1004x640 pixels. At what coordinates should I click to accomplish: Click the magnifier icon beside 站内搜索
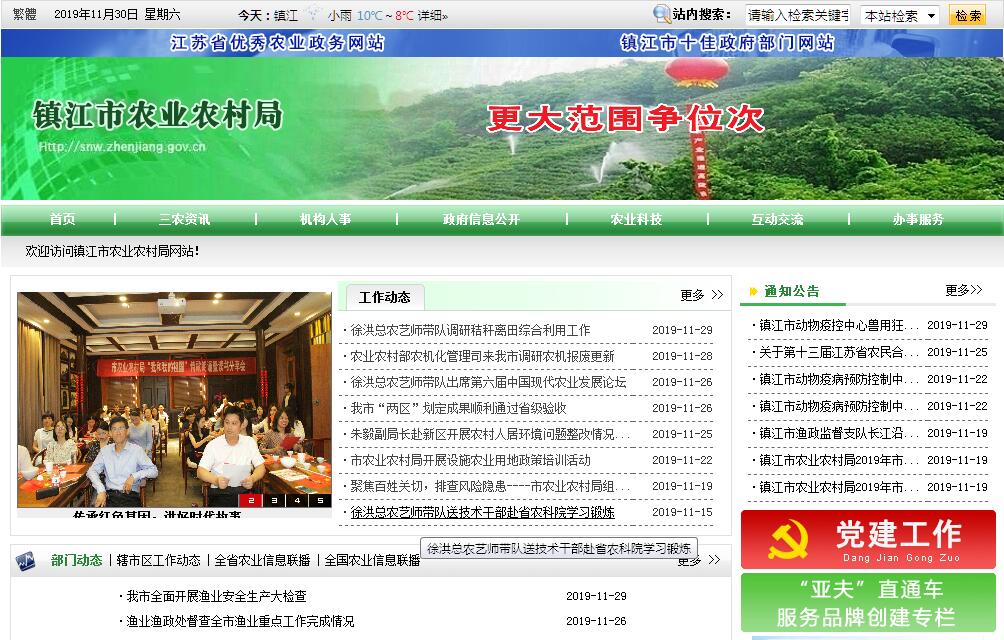[661, 14]
